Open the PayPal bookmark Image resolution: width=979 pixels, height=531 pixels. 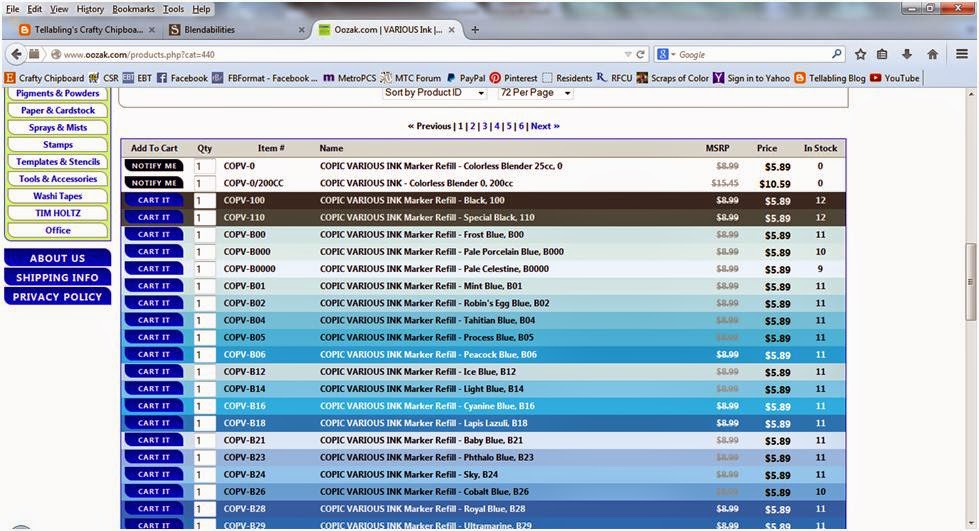[x=466, y=78]
